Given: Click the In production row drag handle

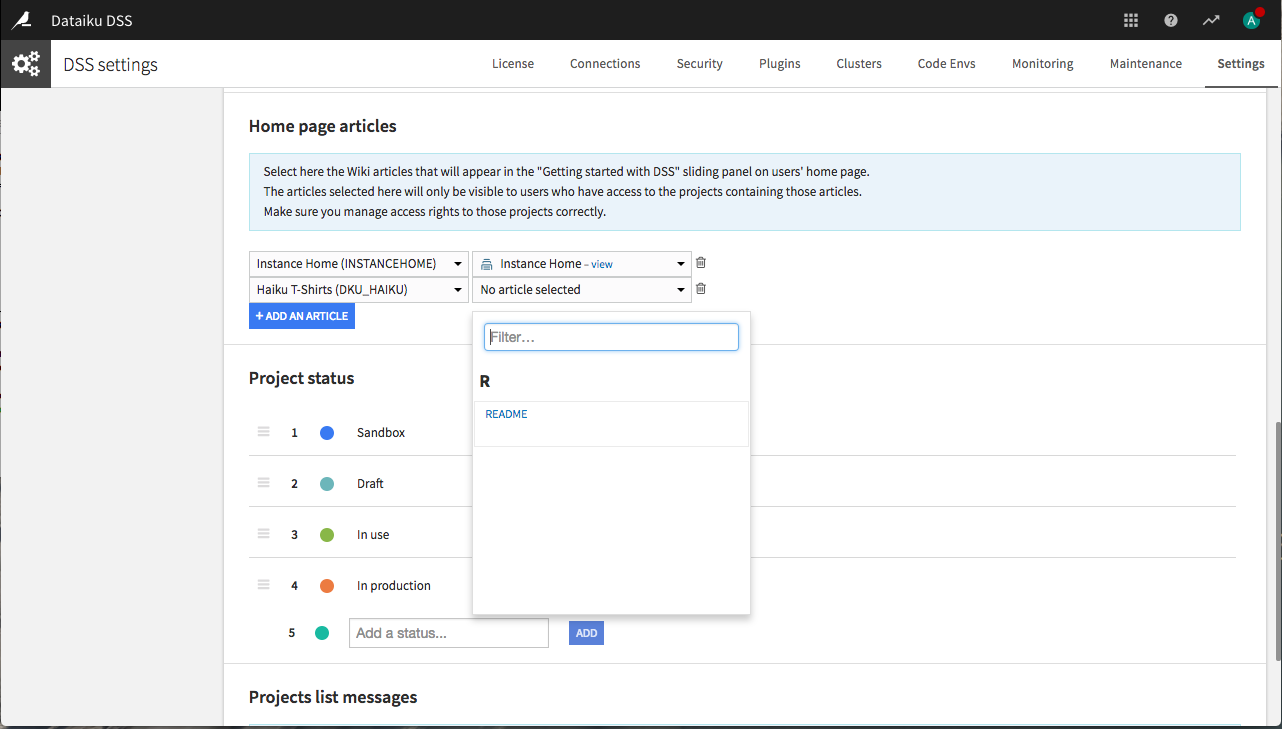Looking at the screenshot, I should (264, 585).
